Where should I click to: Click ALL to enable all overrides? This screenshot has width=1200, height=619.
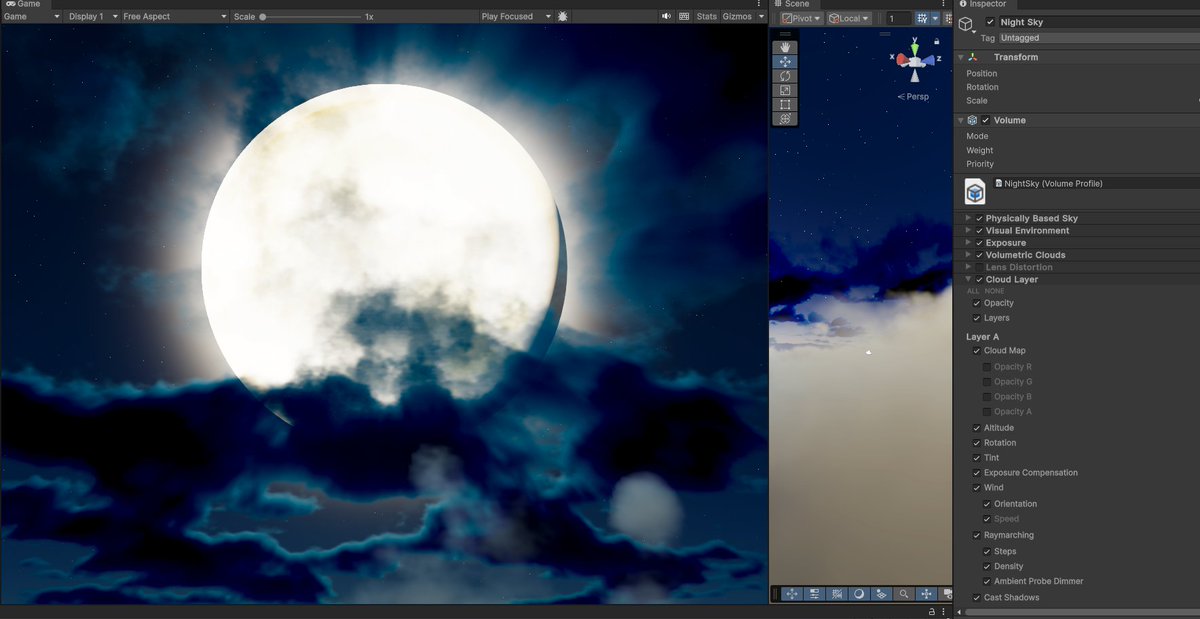[973, 291]
